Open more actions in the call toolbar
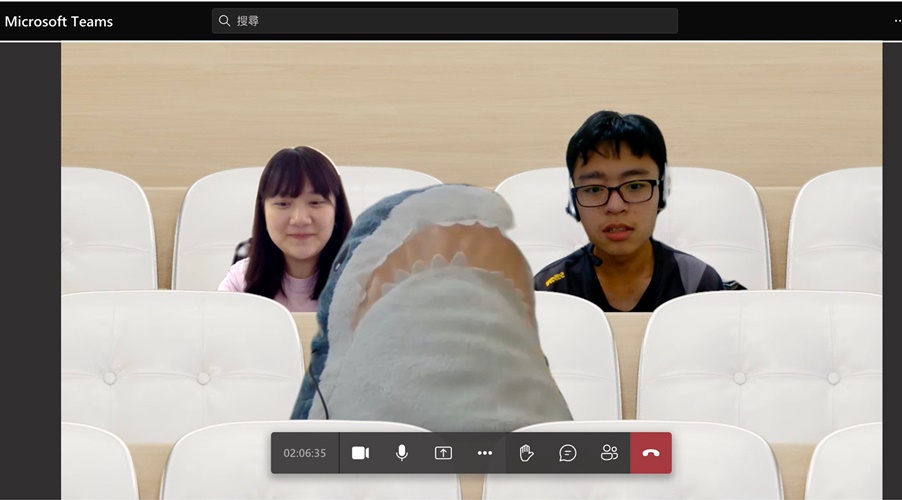The height and width of the screenshot is (500, 902). coord(485,453)
